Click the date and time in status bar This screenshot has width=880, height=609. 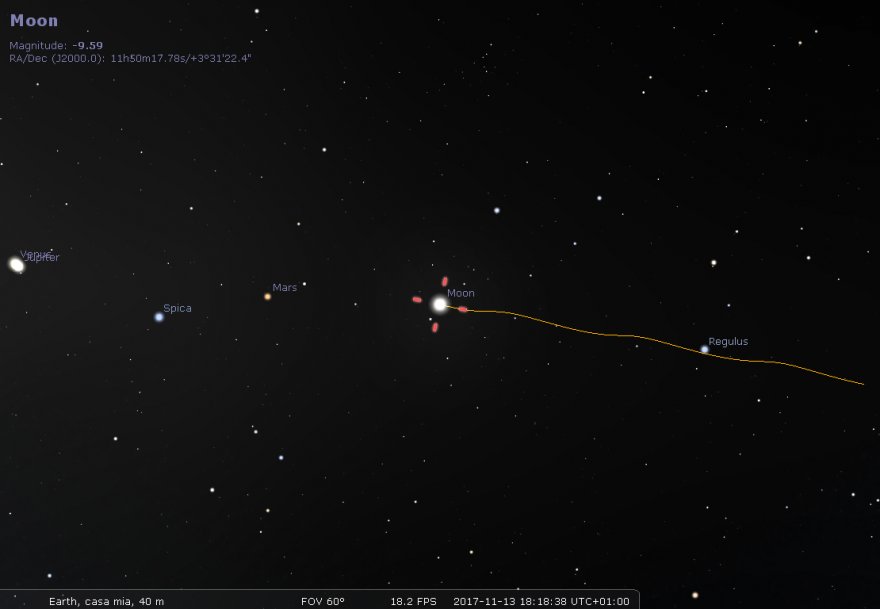pos(541,601)
